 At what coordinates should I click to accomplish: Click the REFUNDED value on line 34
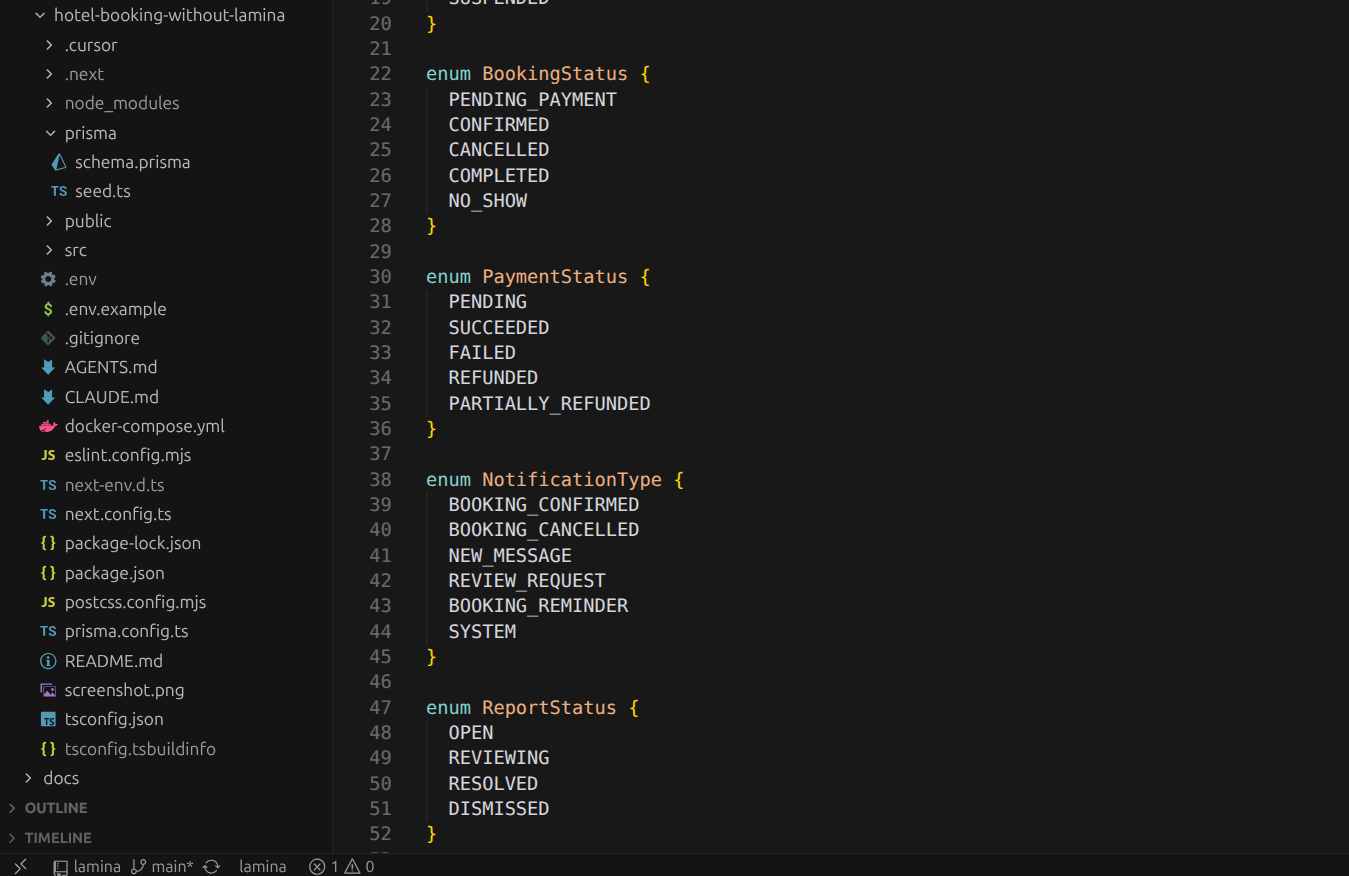coord(493,377)
